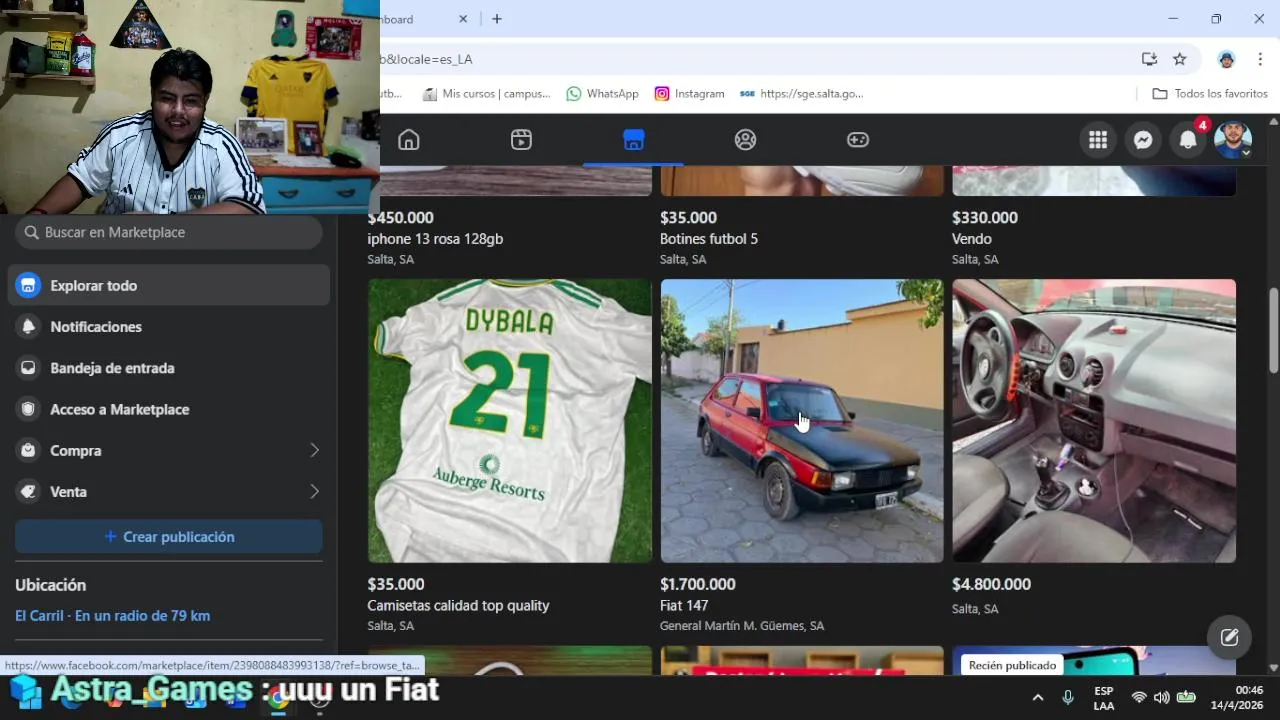Click the new message compose icon

click(1229, 637)
